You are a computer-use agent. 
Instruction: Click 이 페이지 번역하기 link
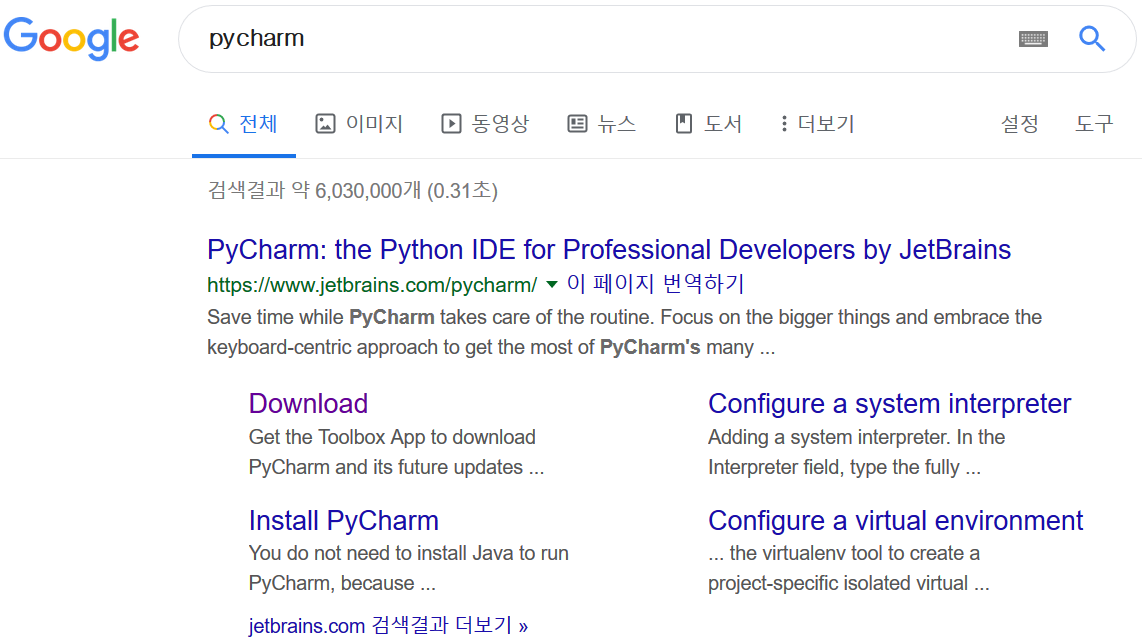tap(655, 283)
